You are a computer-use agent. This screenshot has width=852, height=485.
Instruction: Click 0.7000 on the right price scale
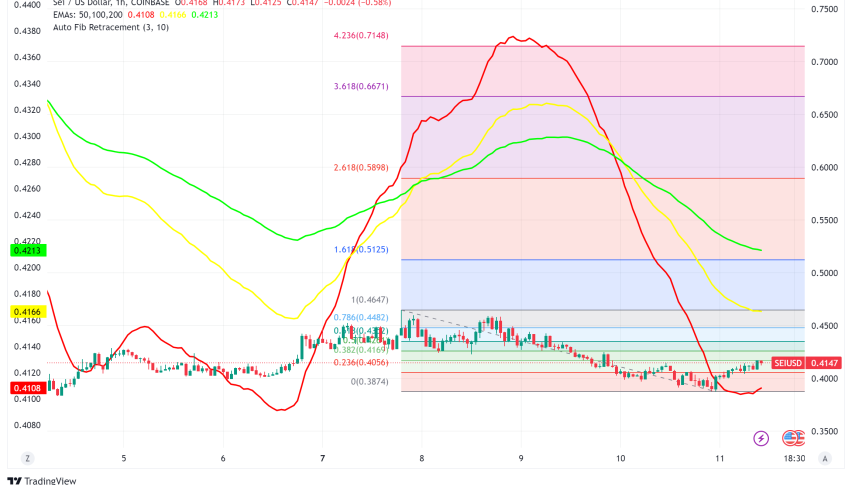pyautogui.click(x=824, y=62)
